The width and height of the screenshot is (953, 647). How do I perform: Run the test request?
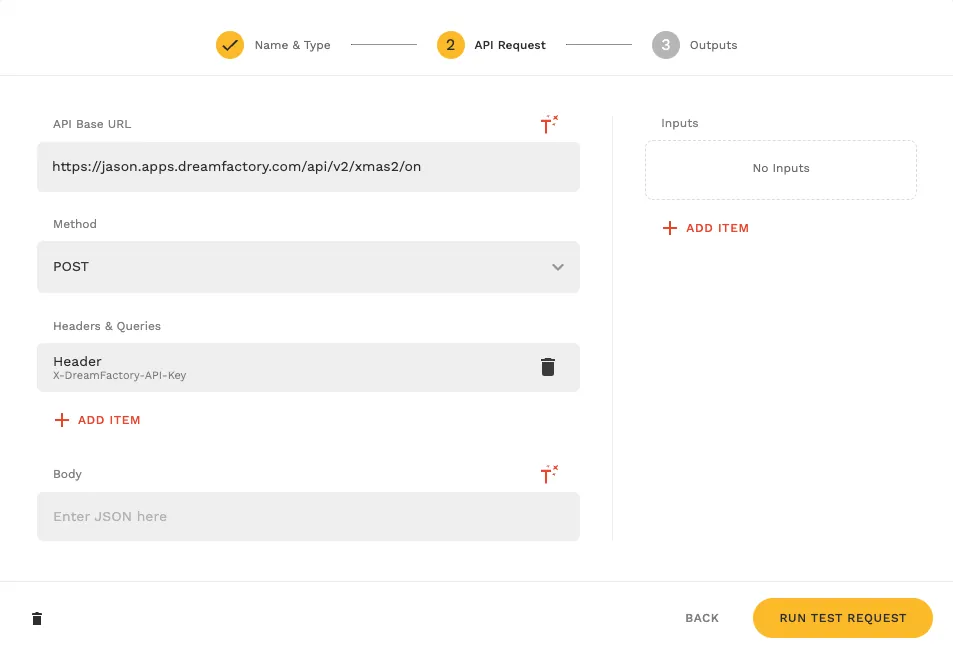click(x=842, y=618)
